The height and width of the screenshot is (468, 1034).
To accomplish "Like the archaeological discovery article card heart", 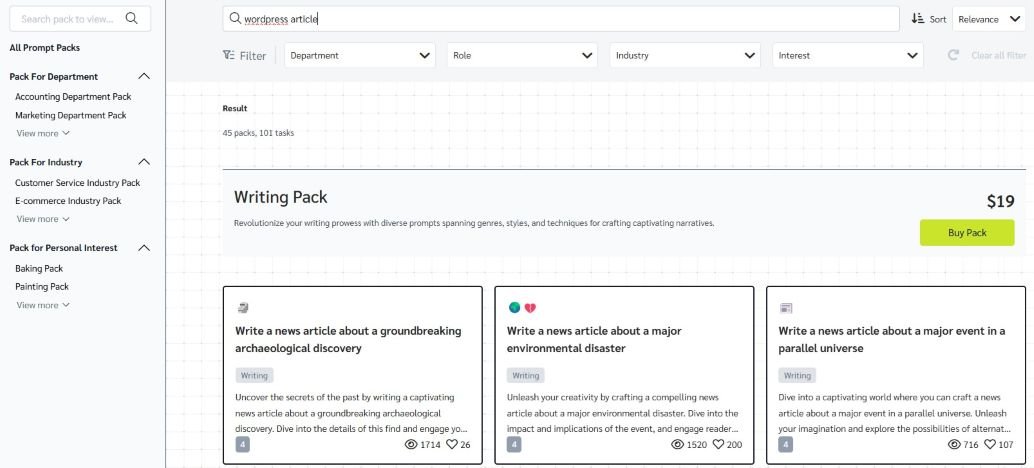I will coord(452,444).
